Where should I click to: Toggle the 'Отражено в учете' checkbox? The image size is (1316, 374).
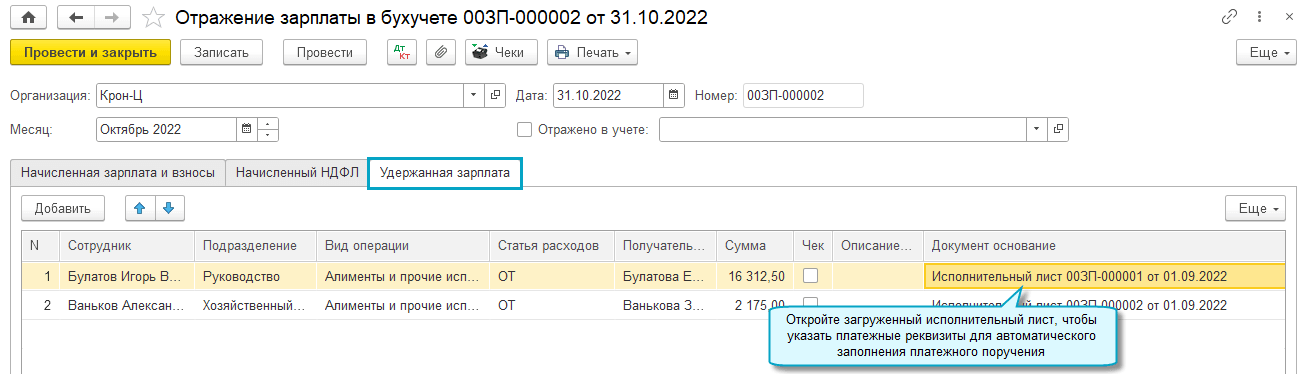[524, 129]
